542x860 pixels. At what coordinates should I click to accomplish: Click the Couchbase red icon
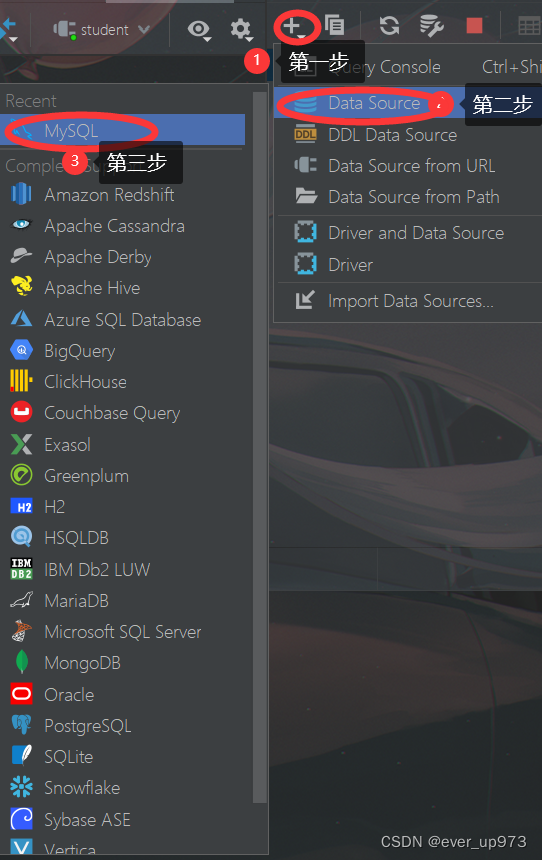coord(21,412)
